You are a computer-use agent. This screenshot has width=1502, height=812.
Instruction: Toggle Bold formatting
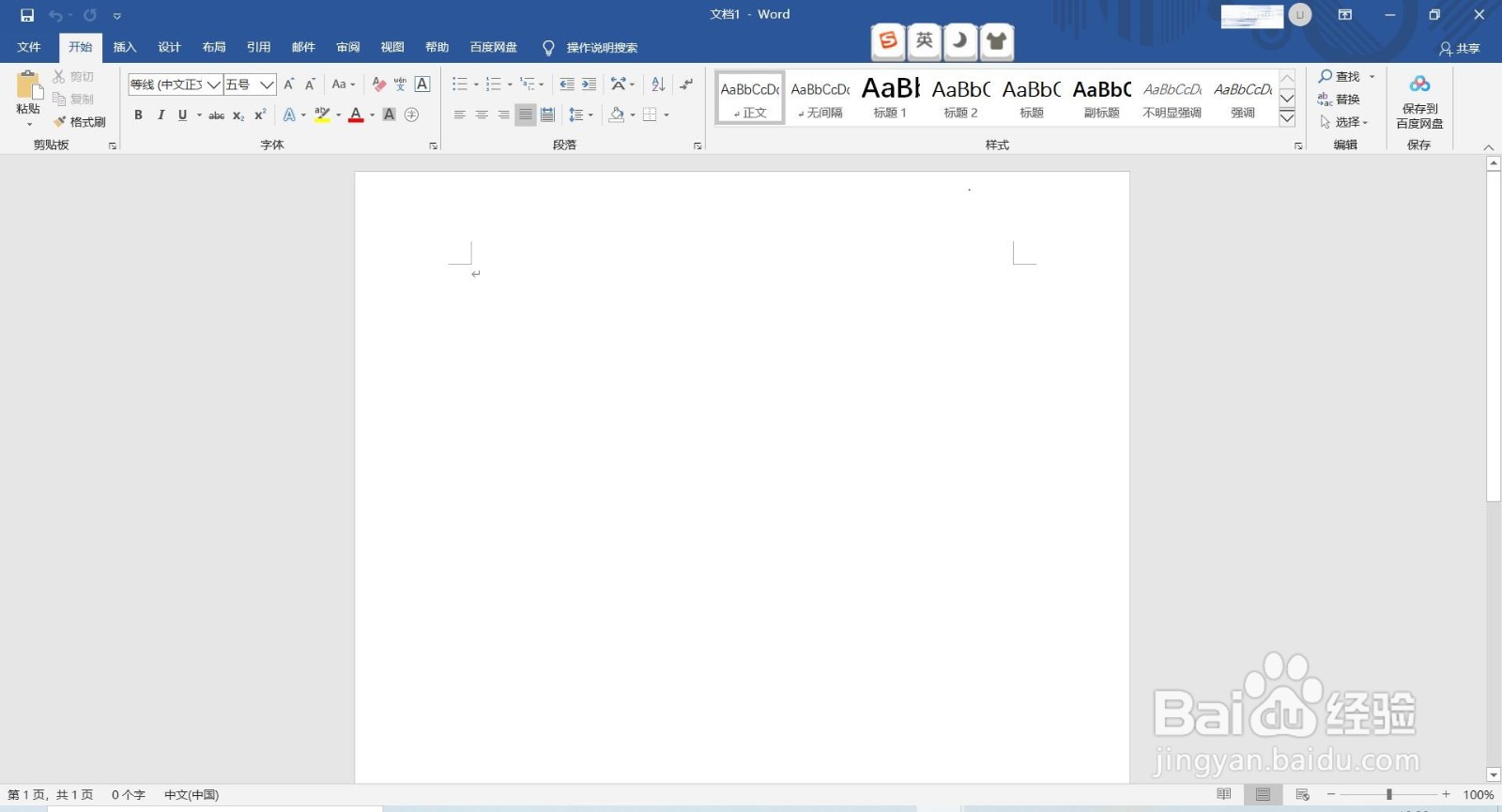tap(138, 115)
